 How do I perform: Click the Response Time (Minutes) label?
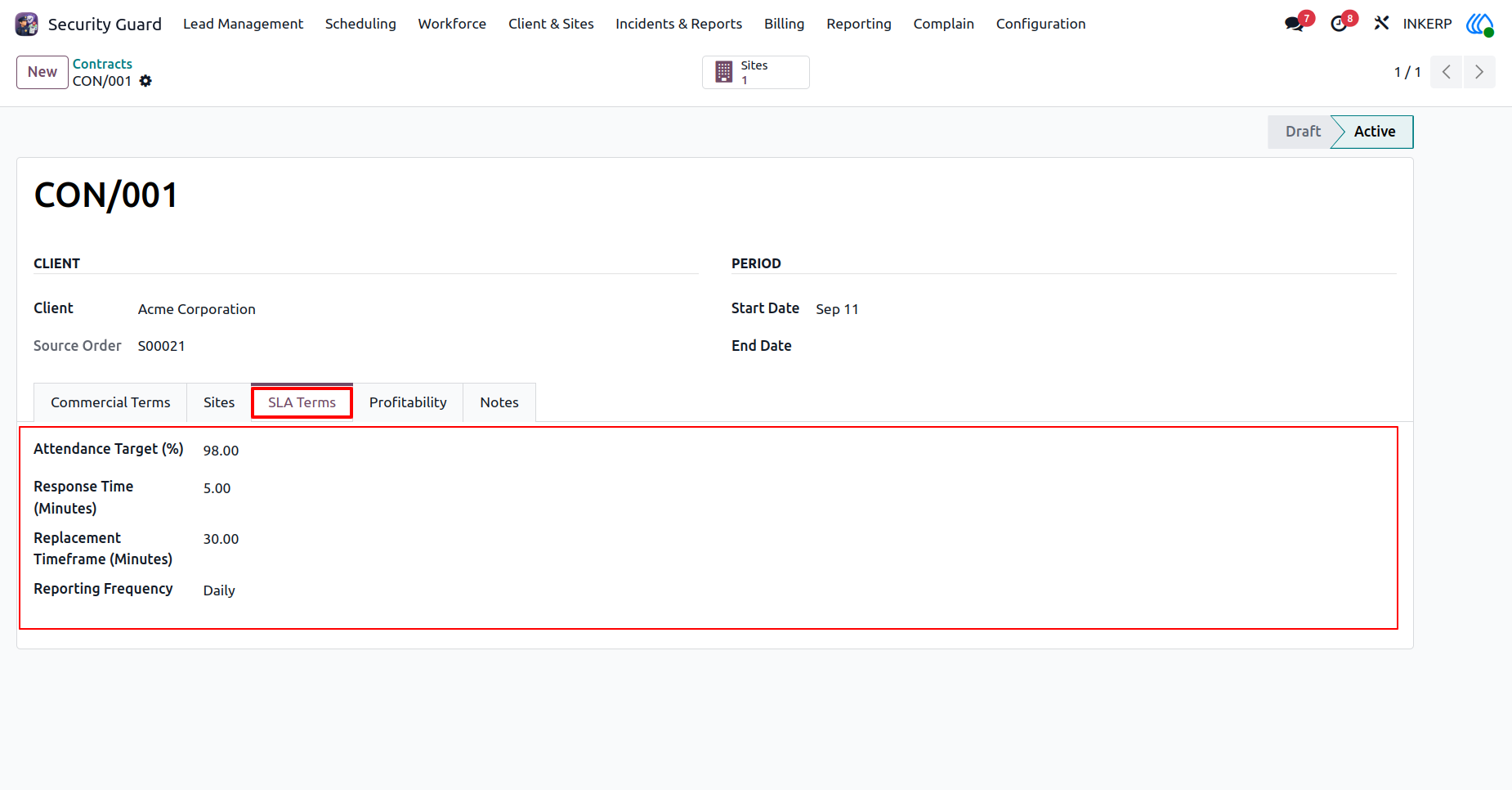click(83, 497)
